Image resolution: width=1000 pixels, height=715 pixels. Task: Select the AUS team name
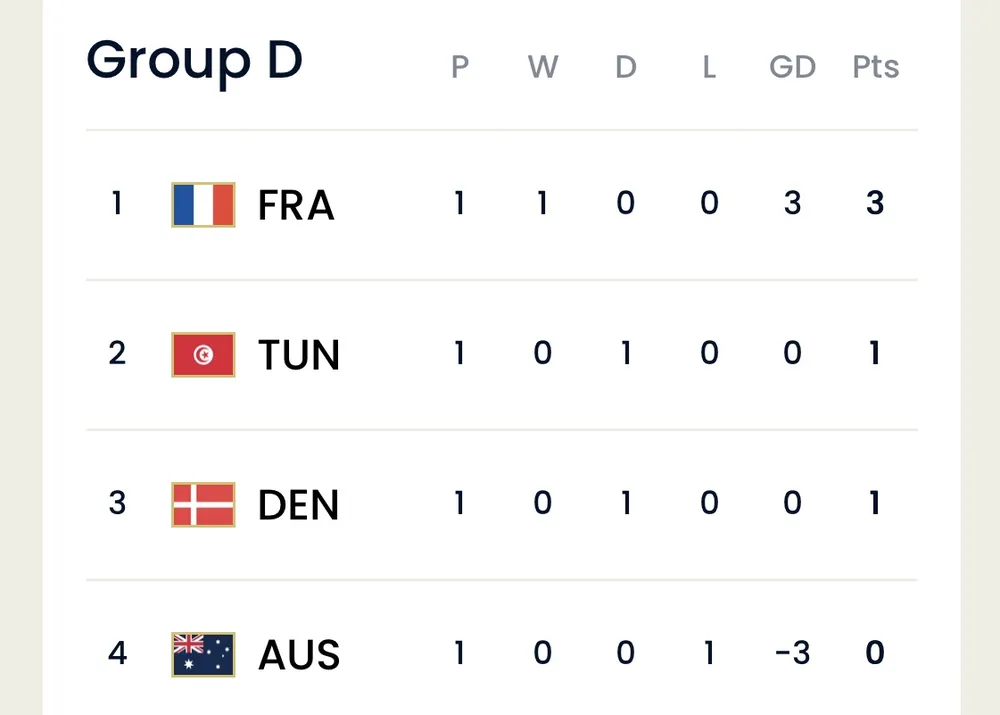[x=299, y=655]
